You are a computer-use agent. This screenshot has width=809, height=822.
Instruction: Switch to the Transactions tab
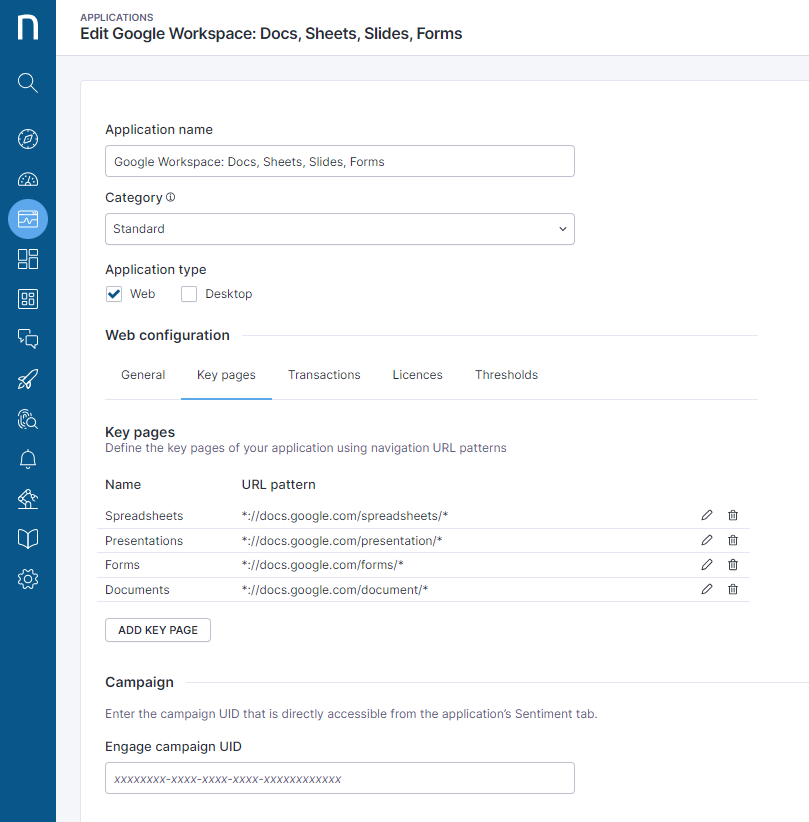[324, 375]
